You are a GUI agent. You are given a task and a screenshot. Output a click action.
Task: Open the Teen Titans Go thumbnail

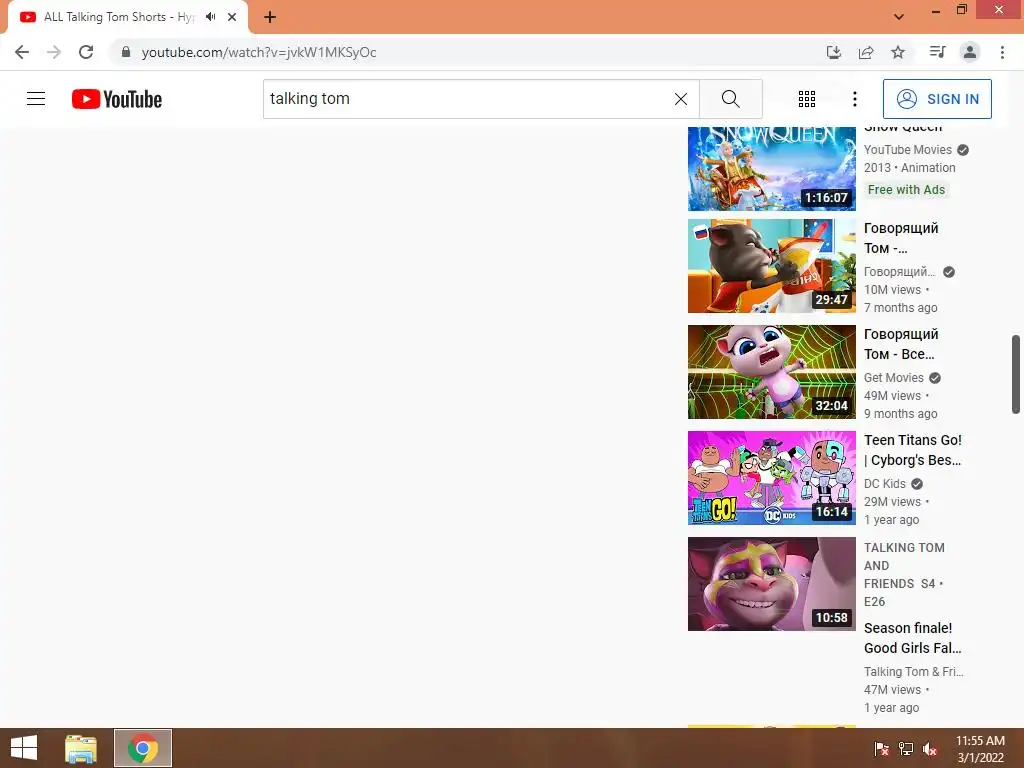click(x=771, y=477)
